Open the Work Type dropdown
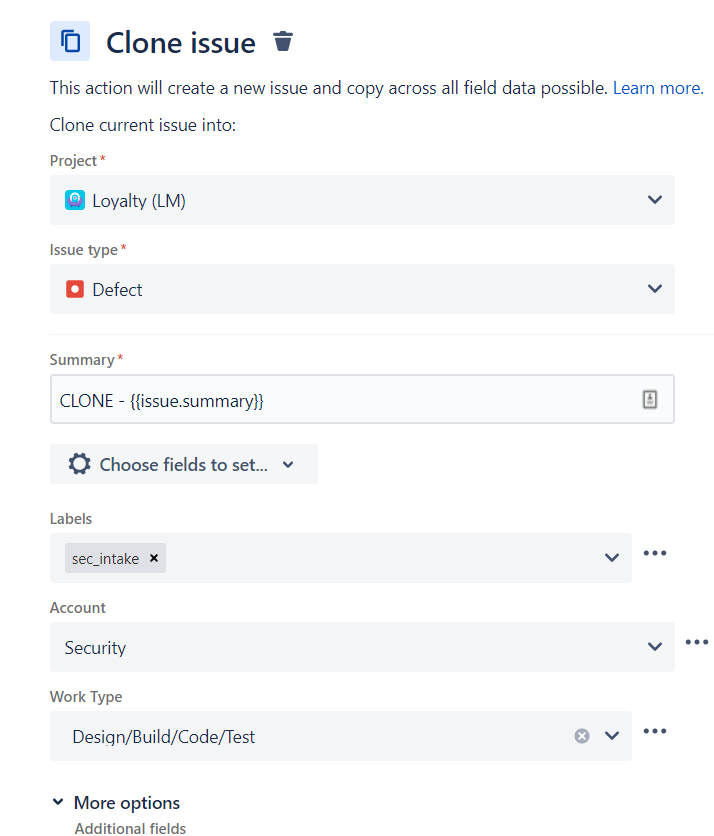This screenshot has height=836, width=714. (x=612, y=735)
